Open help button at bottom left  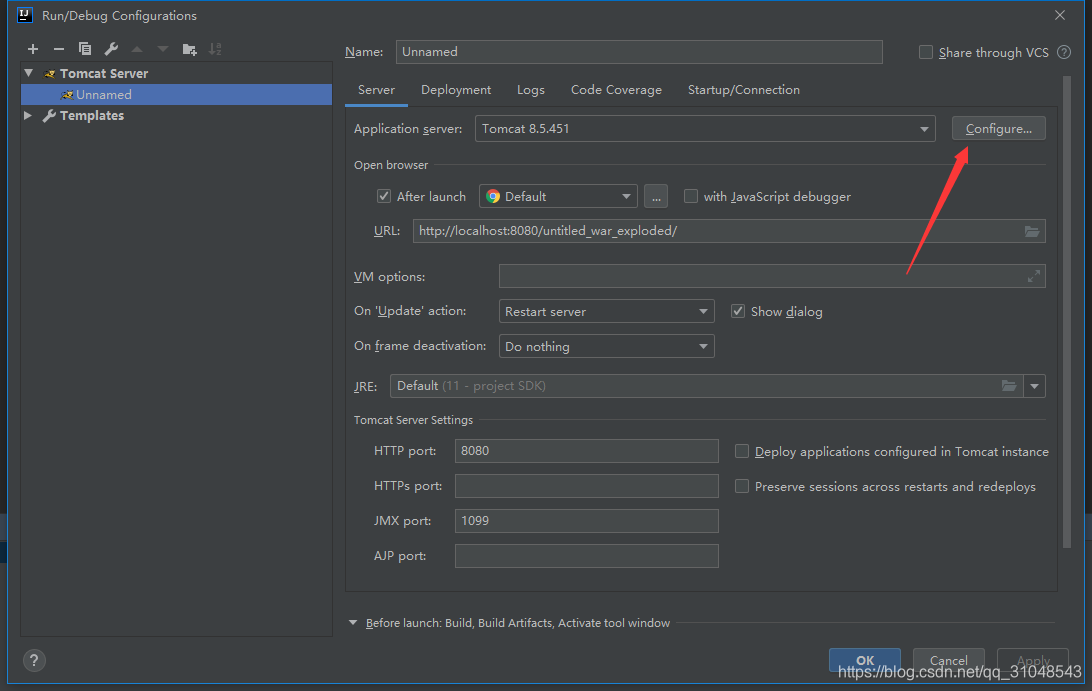tap(33, 660)
